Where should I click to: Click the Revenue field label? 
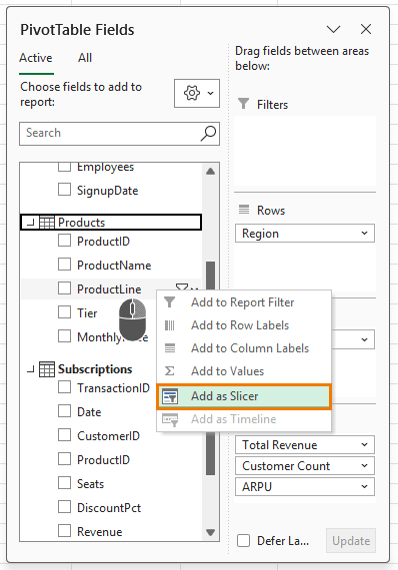(100, 531)
